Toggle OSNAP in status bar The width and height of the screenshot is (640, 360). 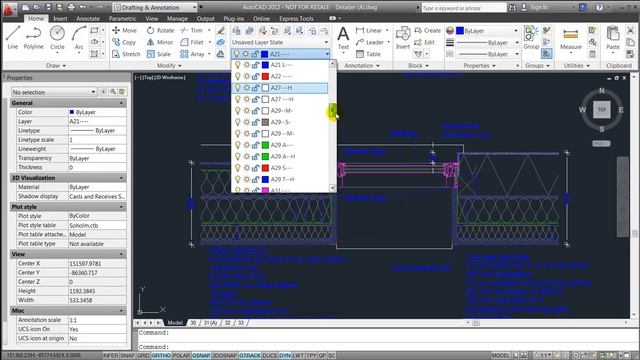point(201,356)
